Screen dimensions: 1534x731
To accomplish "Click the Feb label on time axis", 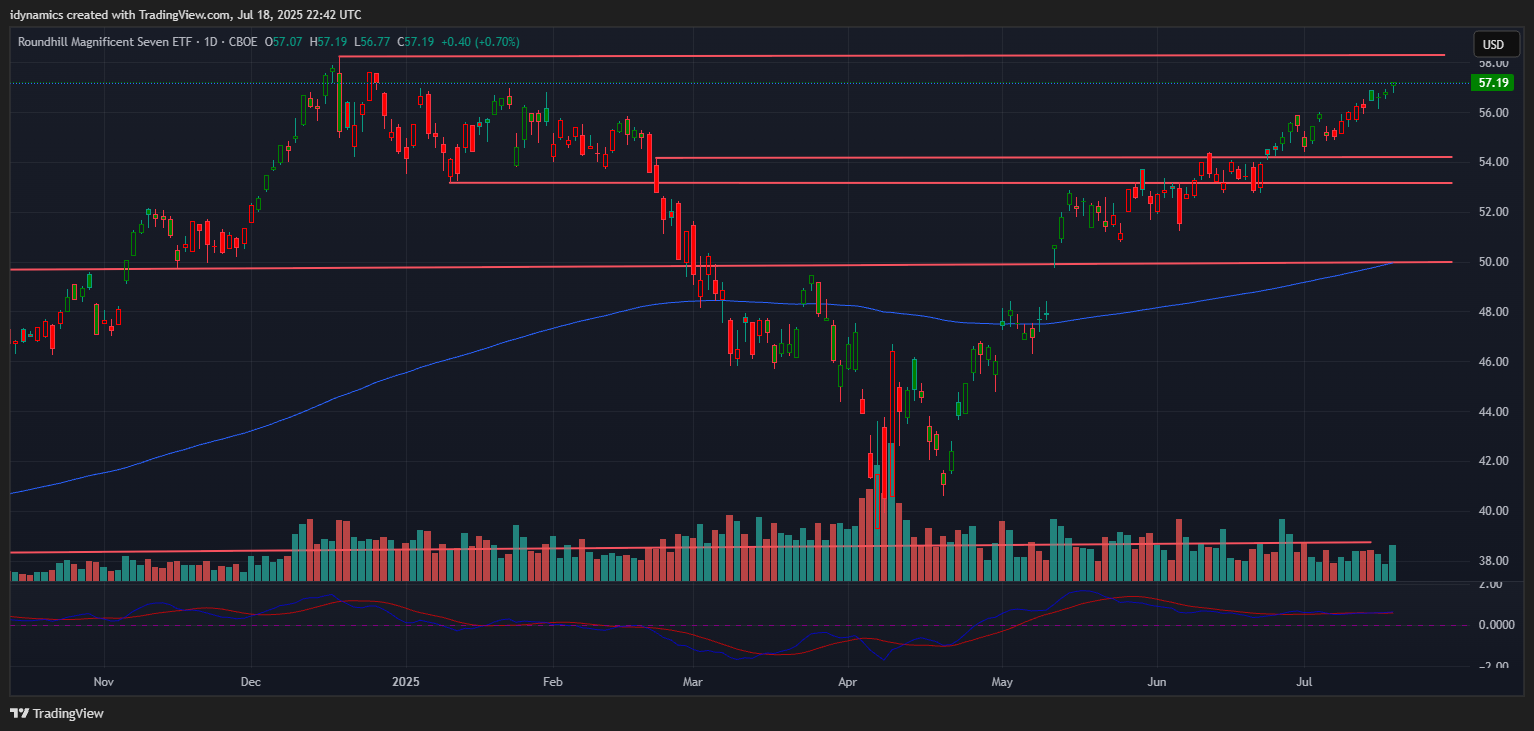I will point(552,682).
